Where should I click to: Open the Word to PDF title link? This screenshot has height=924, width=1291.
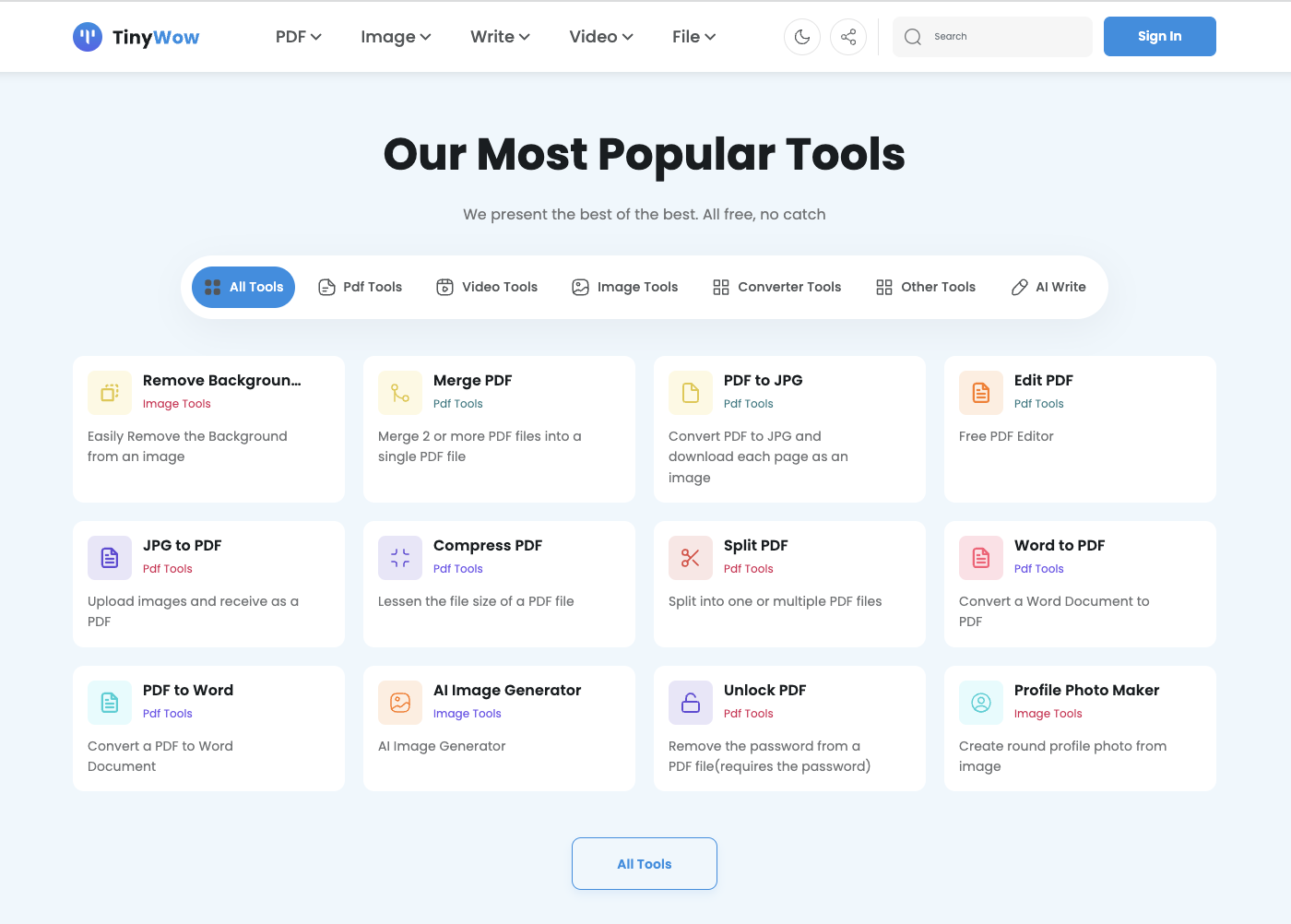pyautogui.click(x=1060, y=545)
